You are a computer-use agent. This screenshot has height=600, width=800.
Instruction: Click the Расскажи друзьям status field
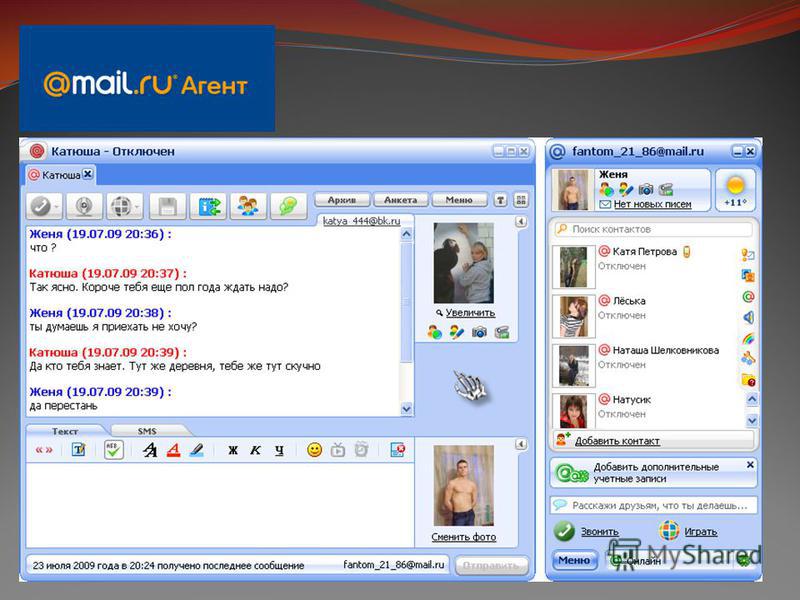point(654,506)
